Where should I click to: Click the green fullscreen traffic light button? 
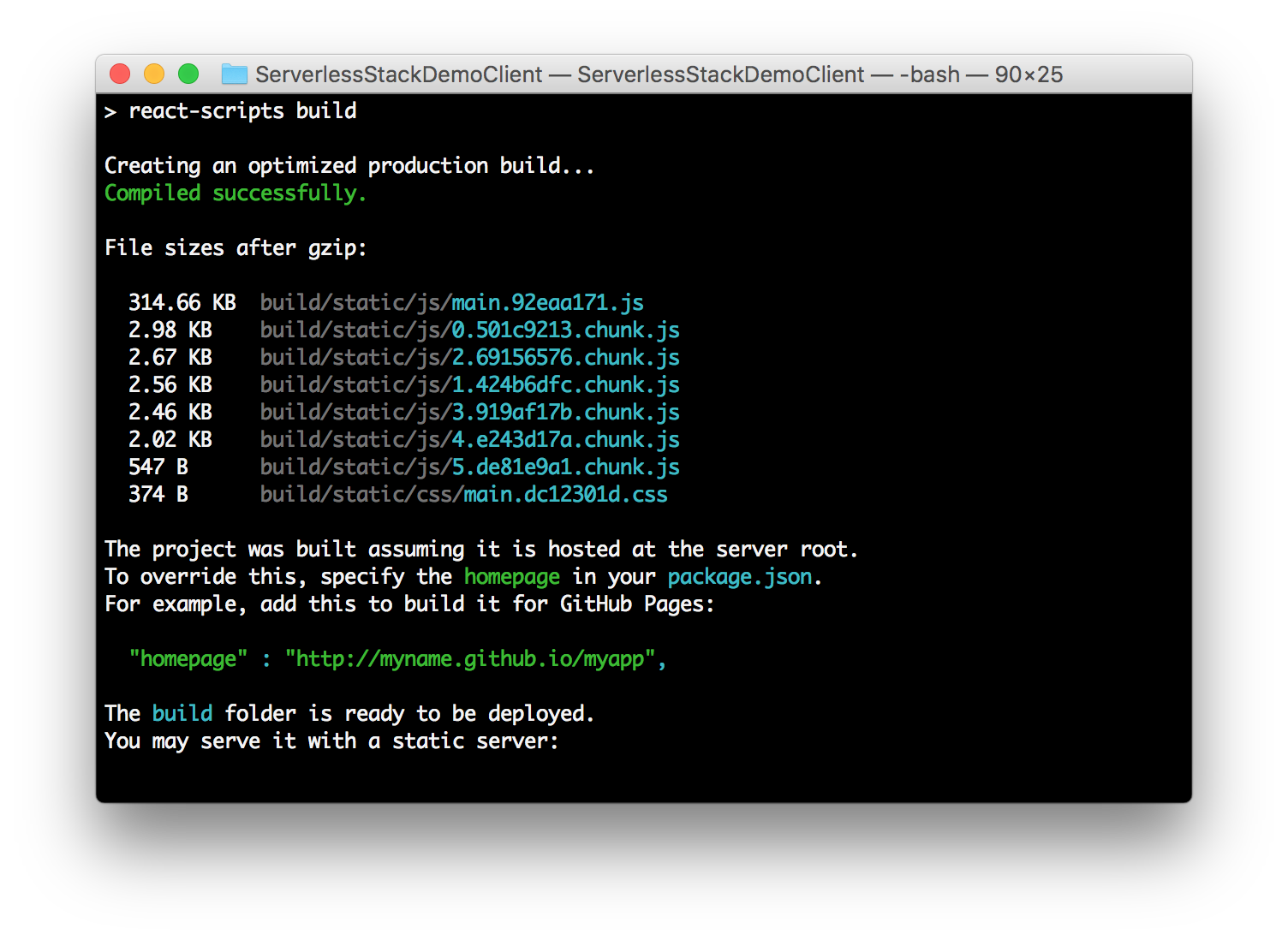[188, 74]
